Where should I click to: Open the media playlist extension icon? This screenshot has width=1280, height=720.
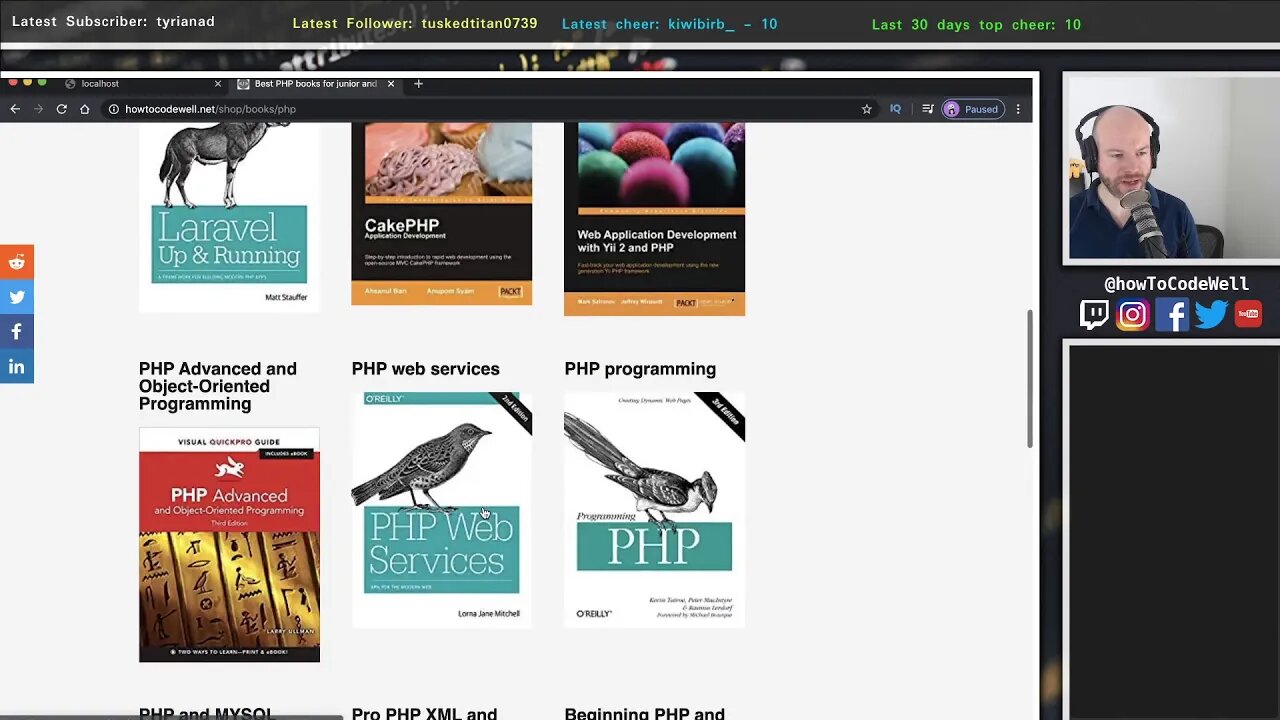927,109
